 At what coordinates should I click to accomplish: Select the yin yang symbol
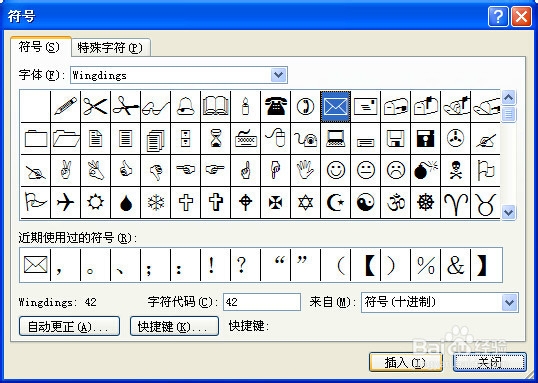pyautogui.click(x=365, y=202)
